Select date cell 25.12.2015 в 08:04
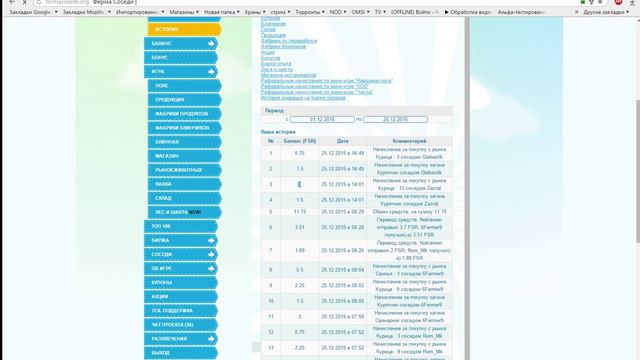 point(342,270)
